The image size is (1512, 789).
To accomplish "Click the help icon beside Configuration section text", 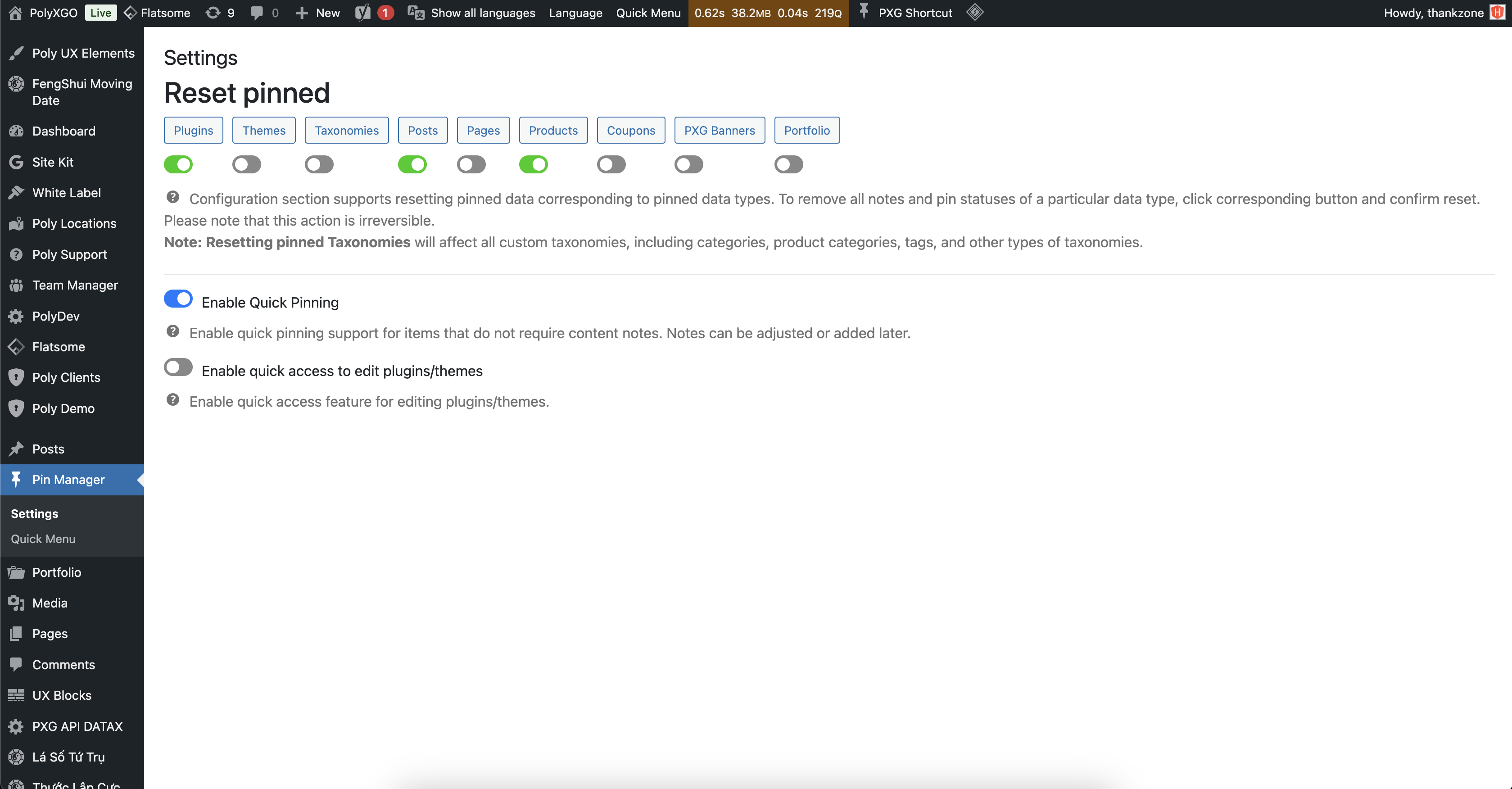I will click(172, 197).
